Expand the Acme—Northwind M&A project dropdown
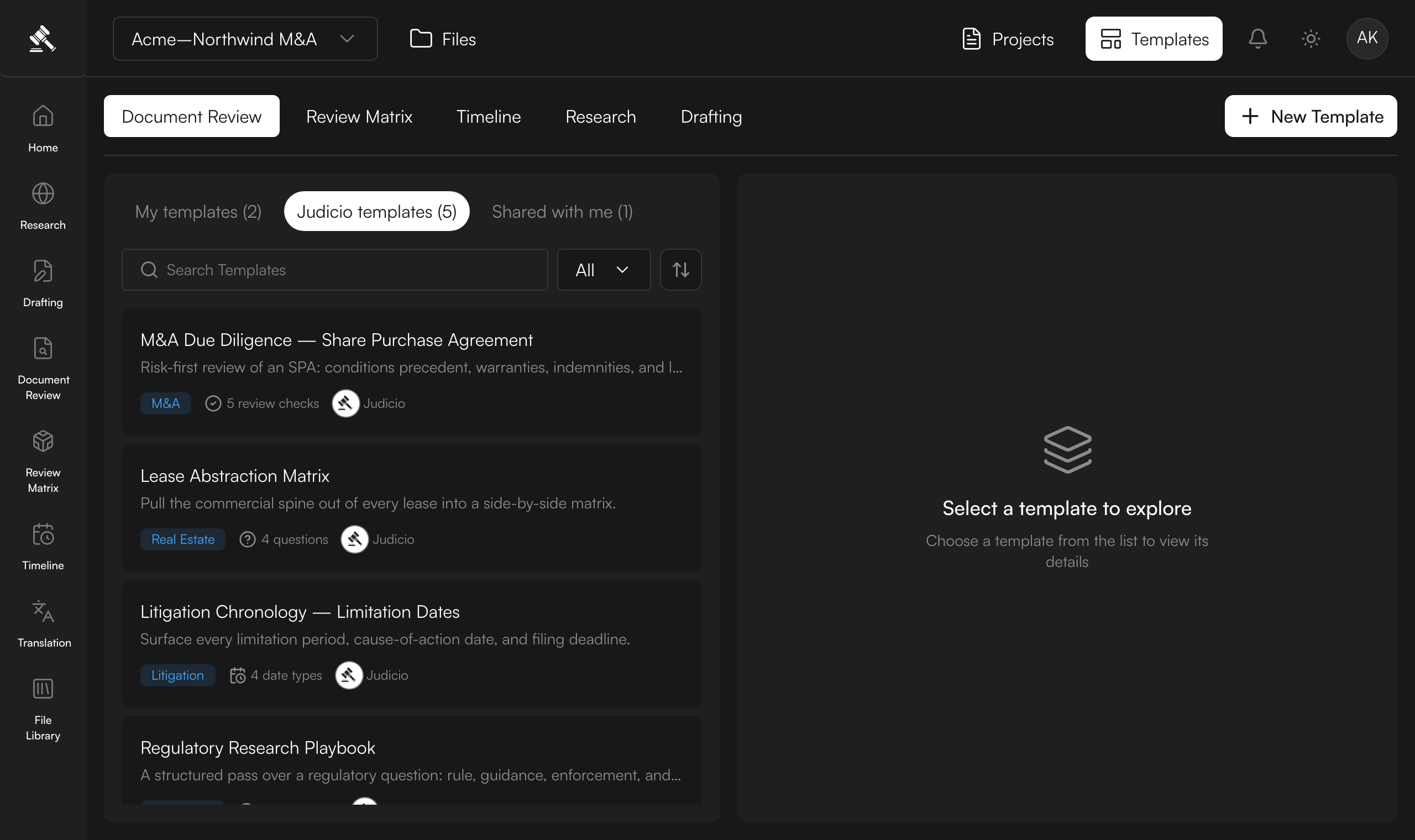Screen dimensions: 1415x840 pyautogui.click(x=245, y=39)
